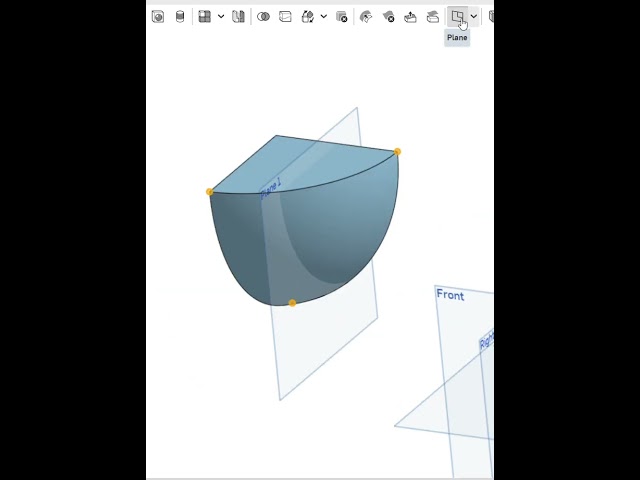Image resolution: width=640 pixels, height=480 pixels.
Task: Select the Split tool icon
Action: 285,17
